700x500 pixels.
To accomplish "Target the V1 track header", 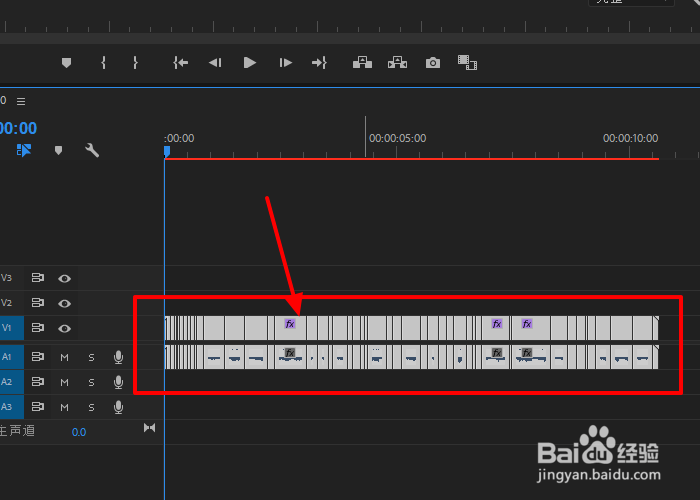I will [12, 328].
